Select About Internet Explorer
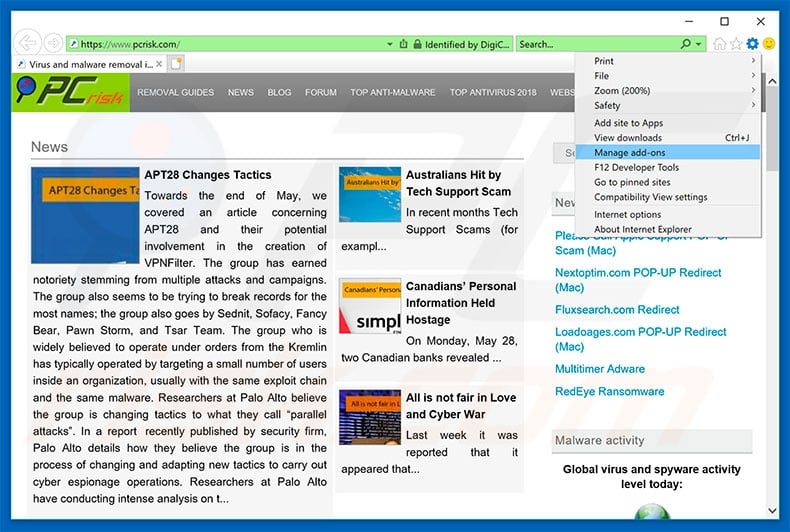The width and height of the screenshot is (790, 532). point(668,229)
